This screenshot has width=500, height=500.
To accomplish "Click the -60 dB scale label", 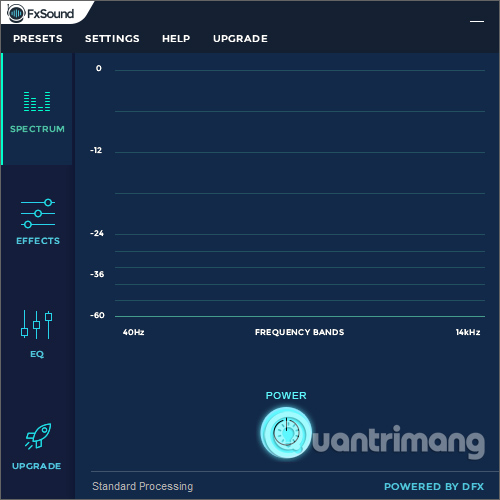I will point(97,315).
